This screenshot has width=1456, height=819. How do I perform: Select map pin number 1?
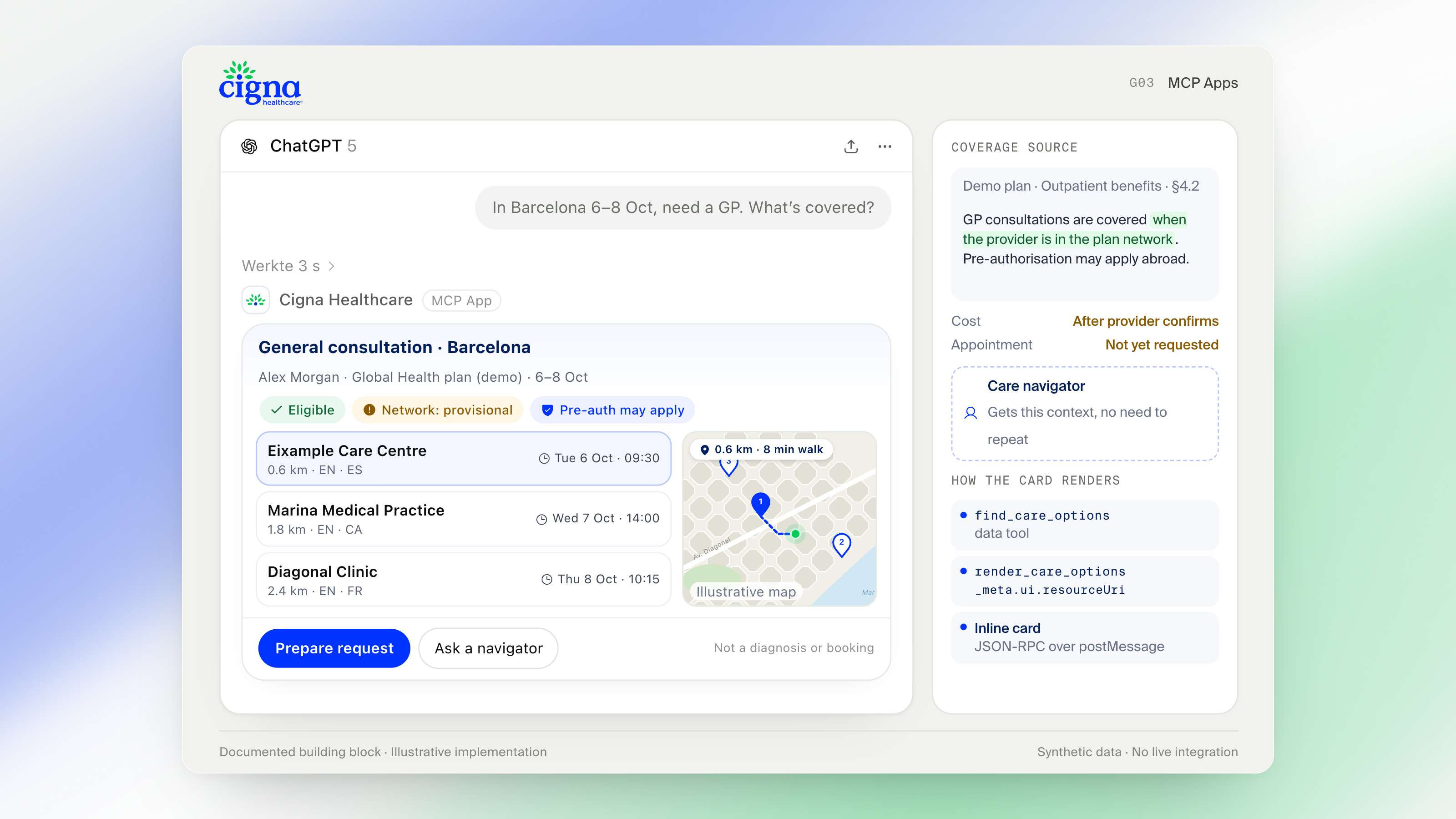(760, 504)
